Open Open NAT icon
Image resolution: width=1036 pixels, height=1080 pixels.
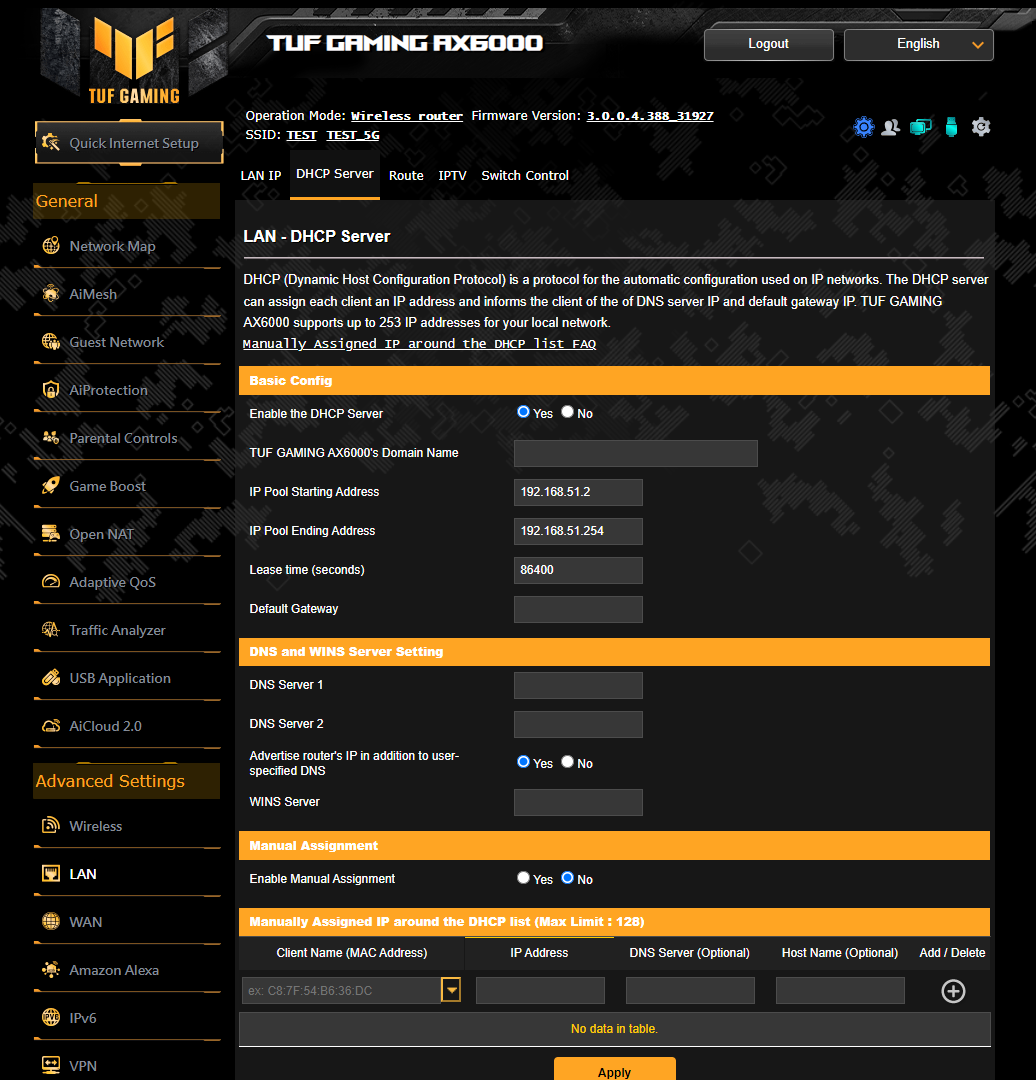[x=51, y=534]
